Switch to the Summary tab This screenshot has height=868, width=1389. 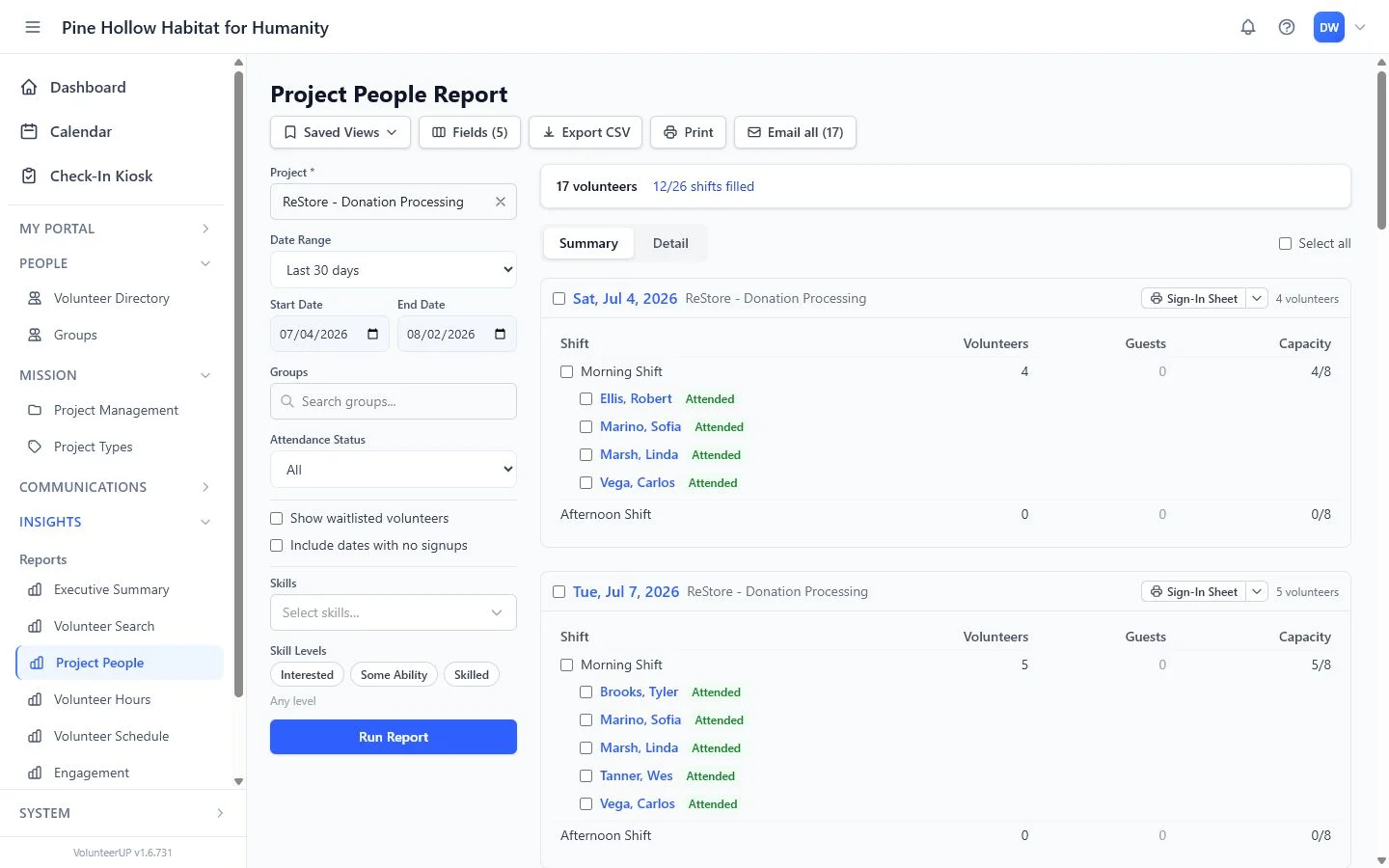[x=588, y=243]
